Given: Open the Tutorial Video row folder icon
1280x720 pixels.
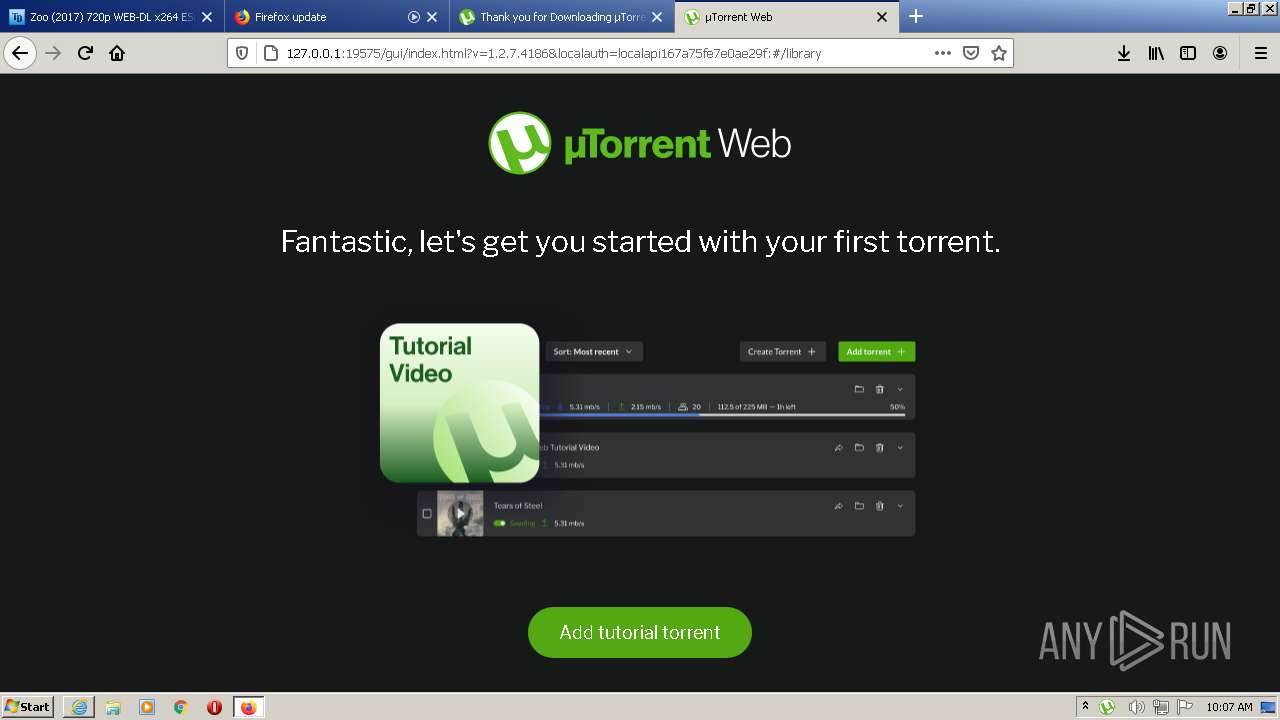Looking at the screenshot, I should click(x=859, y=448).
